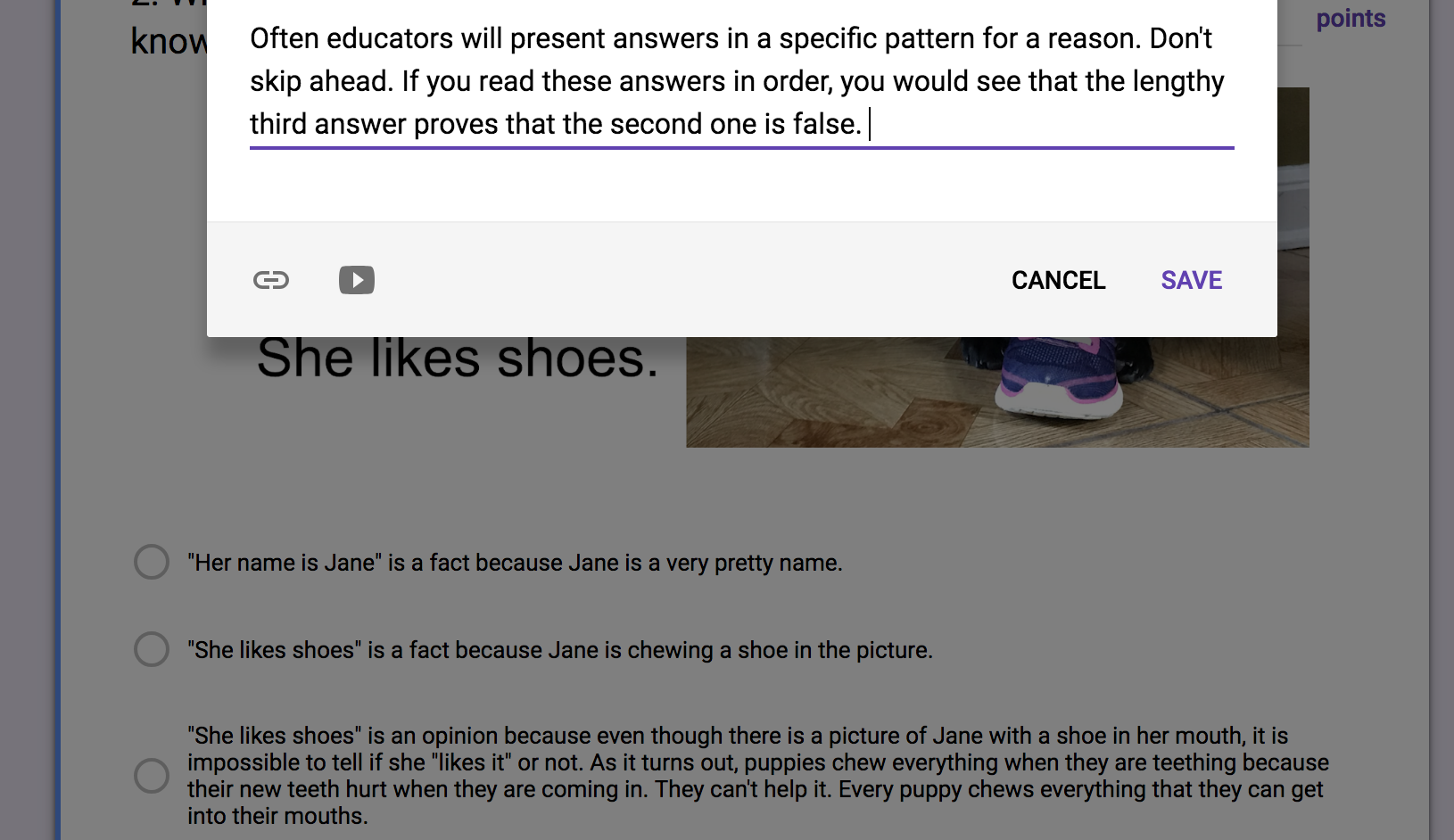The width and height of the screenshot is (1454, 840).
Task: Click the partially hidden 'know' question text
Action: coord(169,41)
